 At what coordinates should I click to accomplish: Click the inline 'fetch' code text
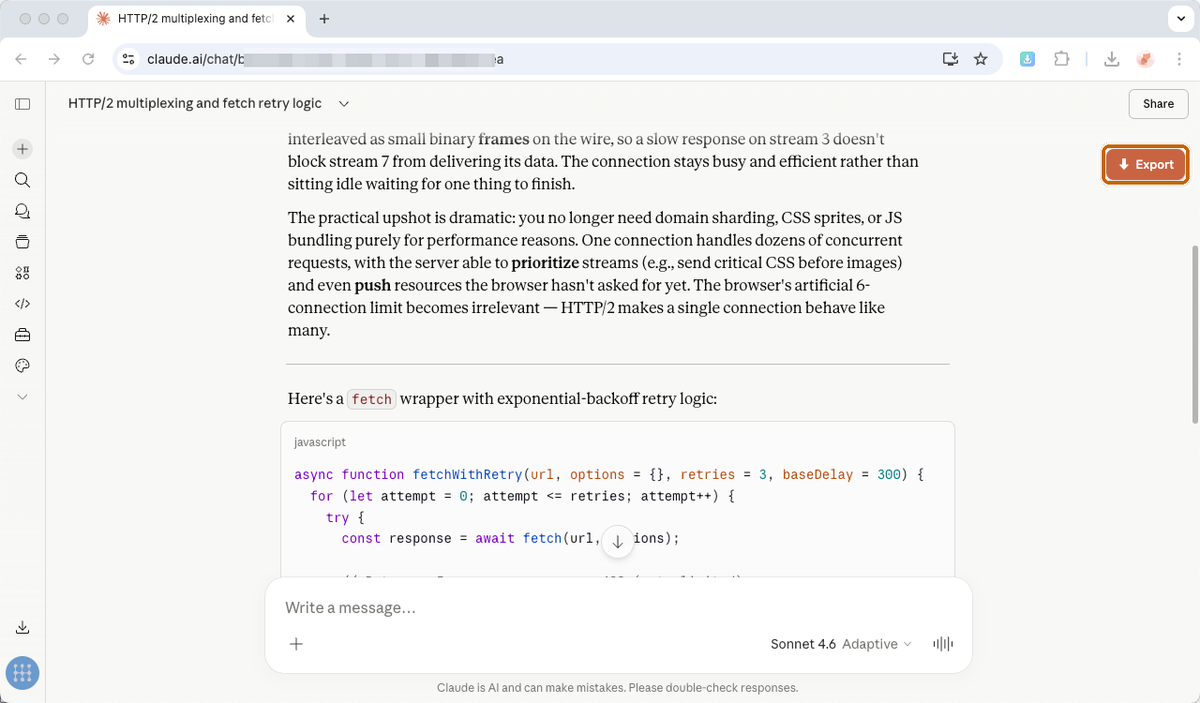pyautogui.click(x=372, y=399)
